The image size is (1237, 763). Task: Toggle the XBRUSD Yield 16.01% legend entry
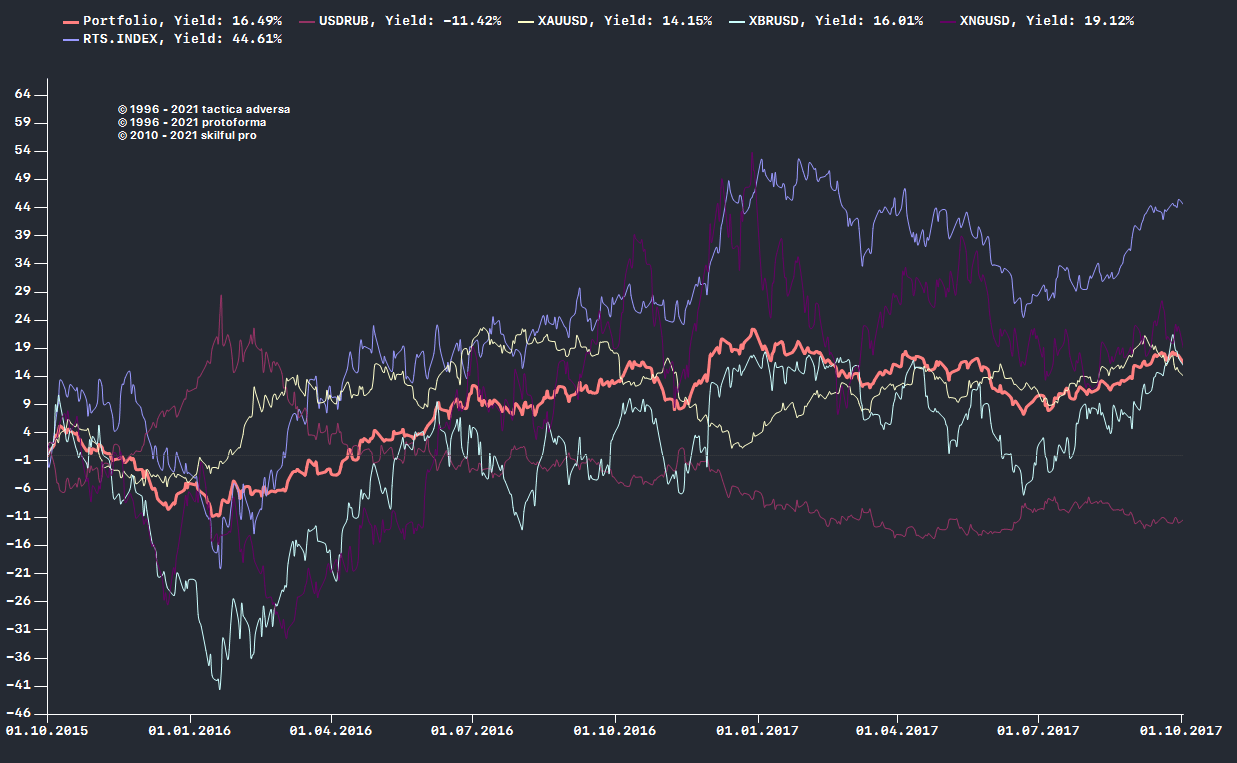coord(835,21)
